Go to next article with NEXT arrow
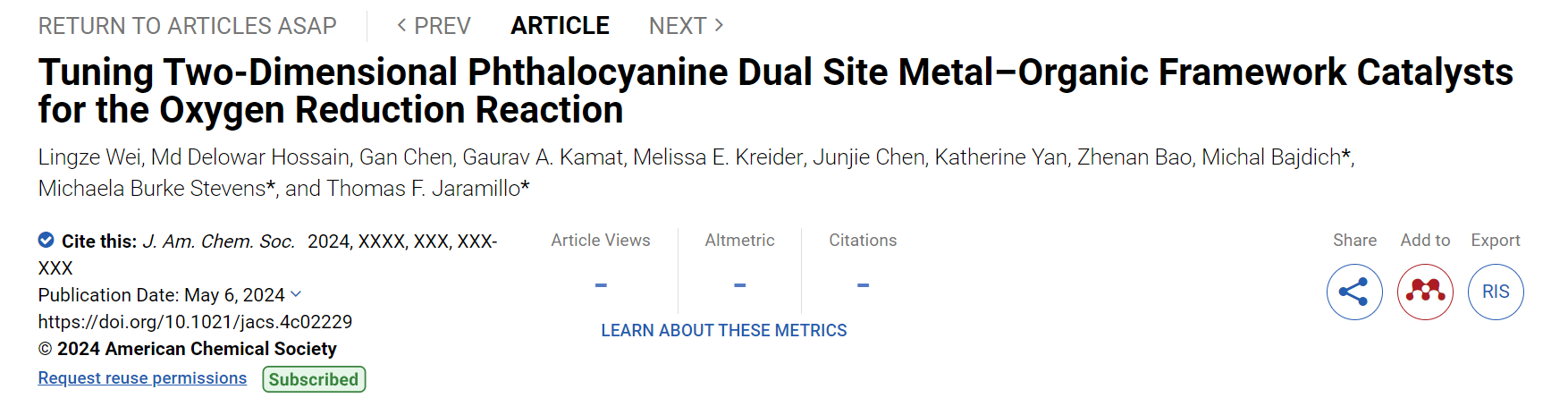The width and height of the screenshot is (1568, 415). [687, 26]
